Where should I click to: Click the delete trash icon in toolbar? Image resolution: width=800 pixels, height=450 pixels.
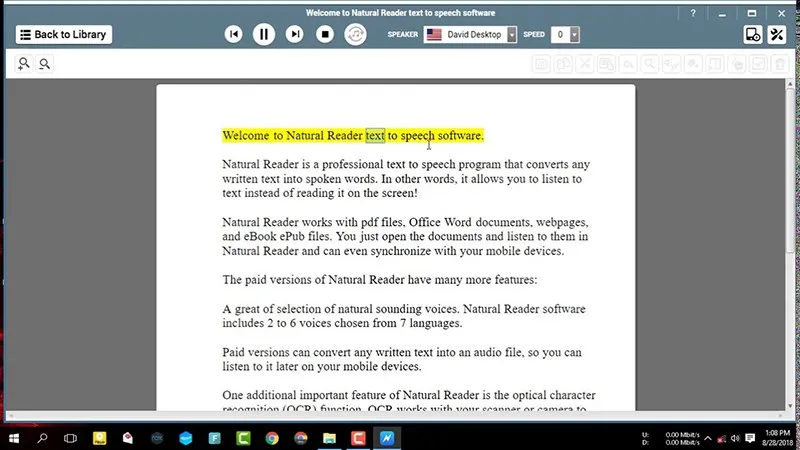pos(780,64)
